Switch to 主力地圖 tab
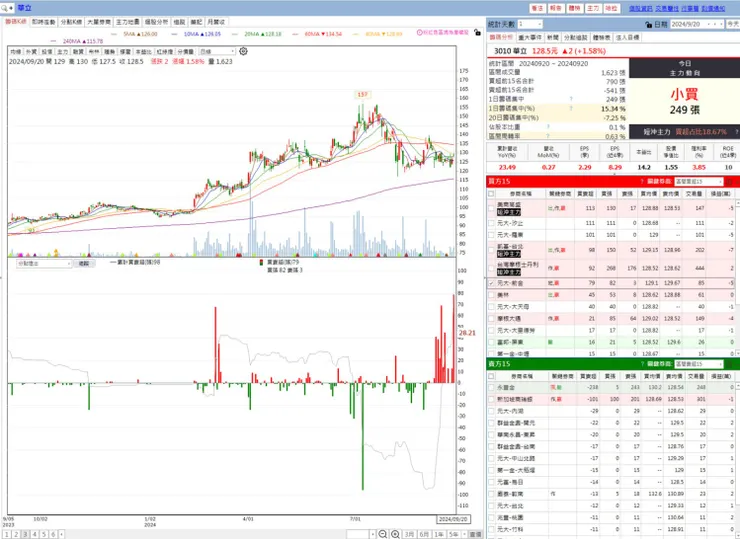 pyautogui.click(x=127, y=22)
